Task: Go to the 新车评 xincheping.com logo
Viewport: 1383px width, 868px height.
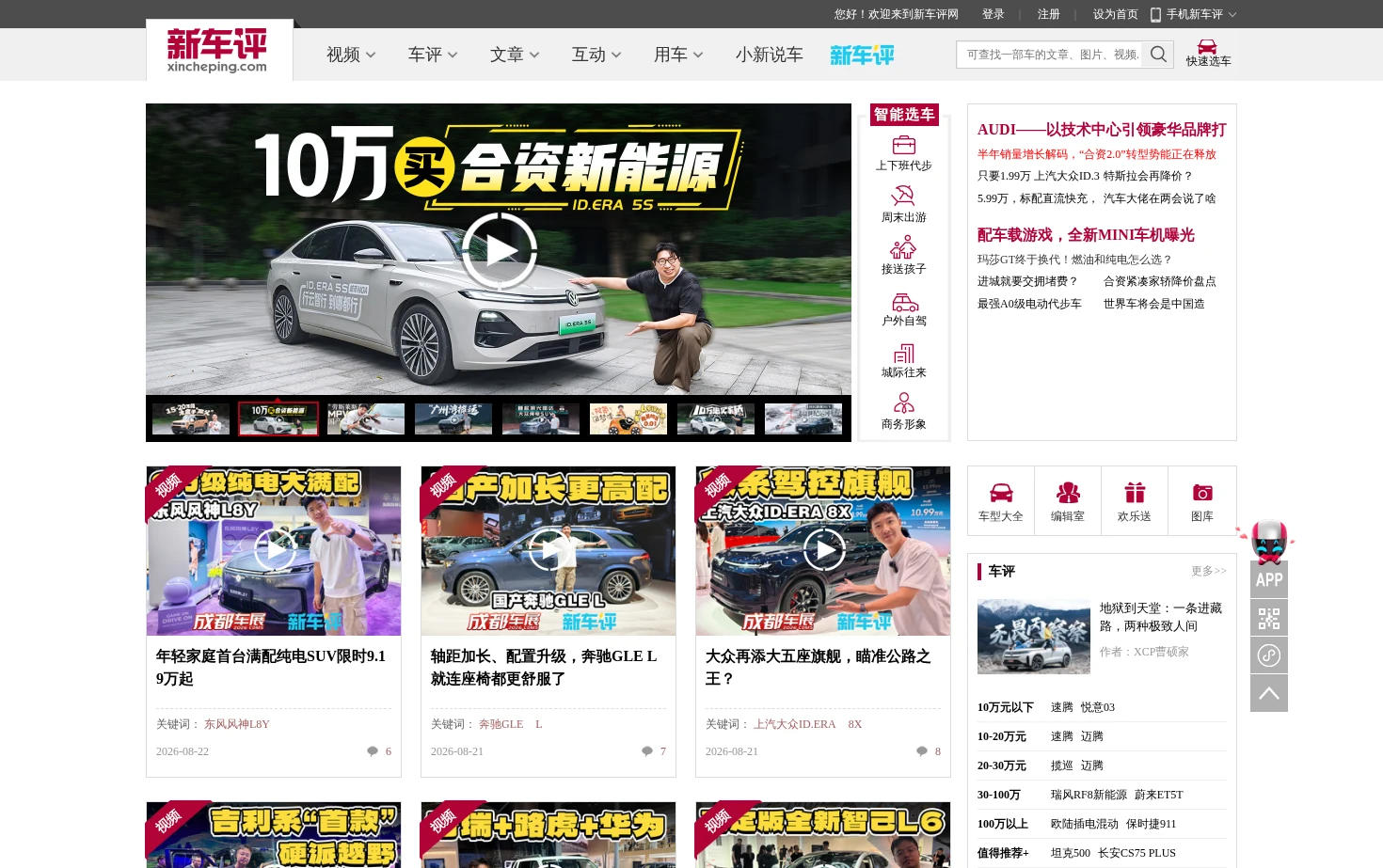Action: coord(217,51)
